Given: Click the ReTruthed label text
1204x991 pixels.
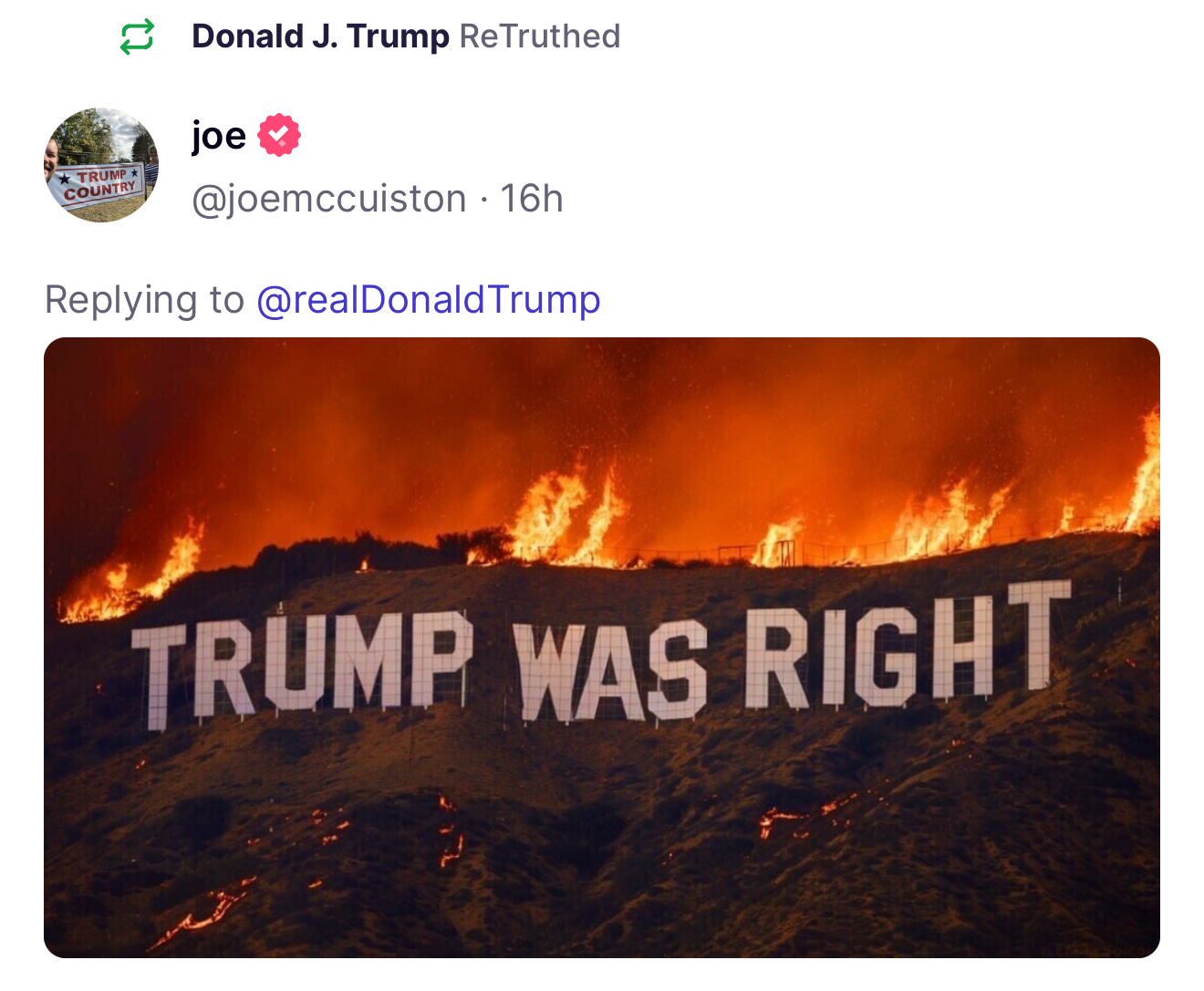Looking at the screenshot, I should [x=540, y=36].
